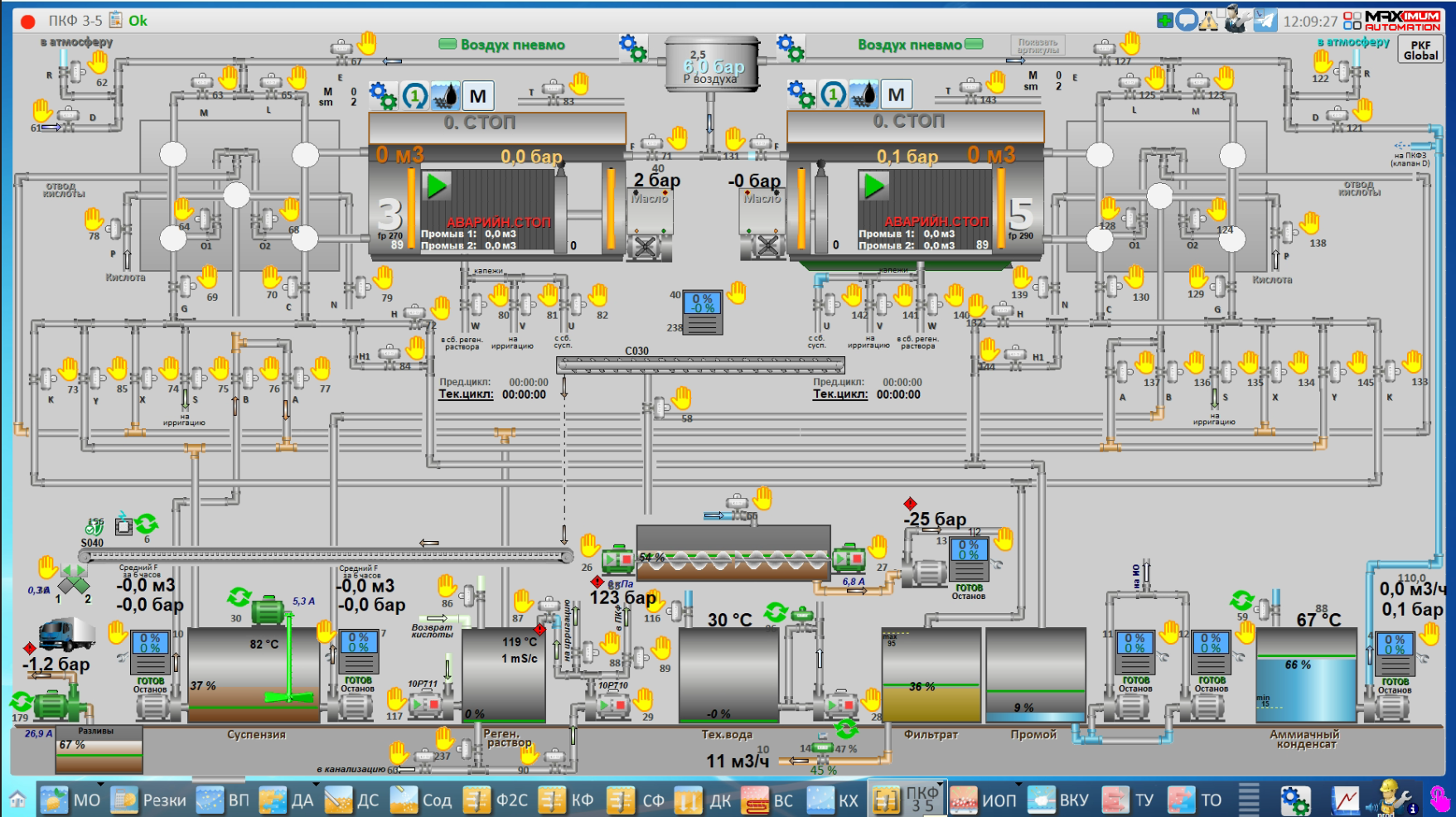1456x817 pixels.
Task: Open the chat message bubble icon
Action: [x=1187, y=21]
